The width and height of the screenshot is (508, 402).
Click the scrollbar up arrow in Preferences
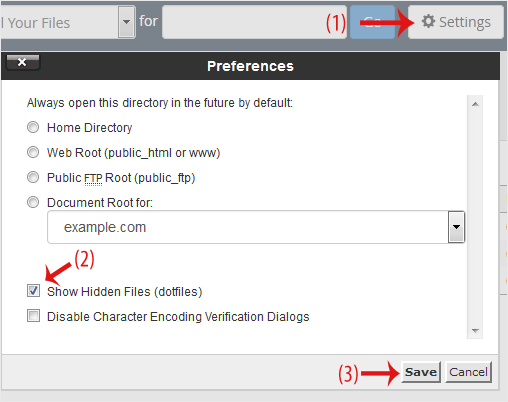pyautogui.click(x=475, y=104)
